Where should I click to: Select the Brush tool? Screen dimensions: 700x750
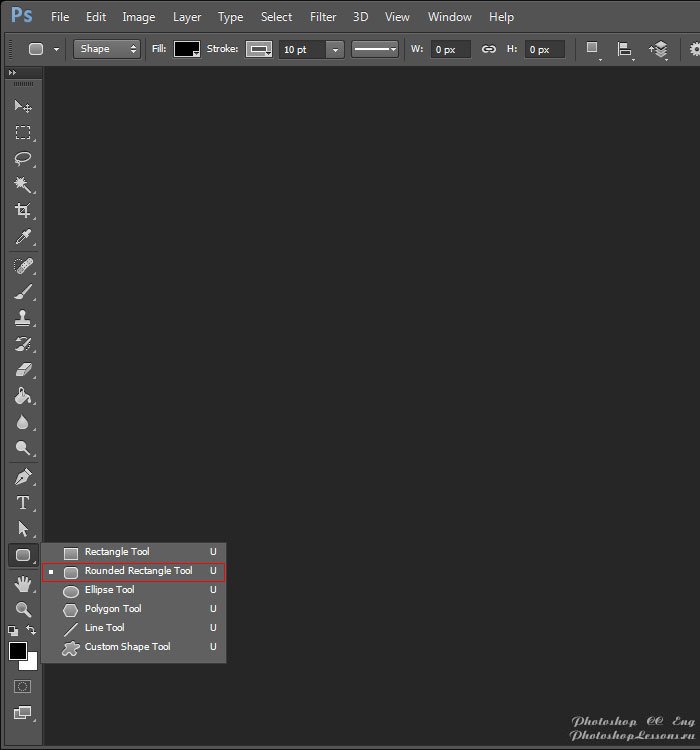pyautogui.click(x=22, y=292)
